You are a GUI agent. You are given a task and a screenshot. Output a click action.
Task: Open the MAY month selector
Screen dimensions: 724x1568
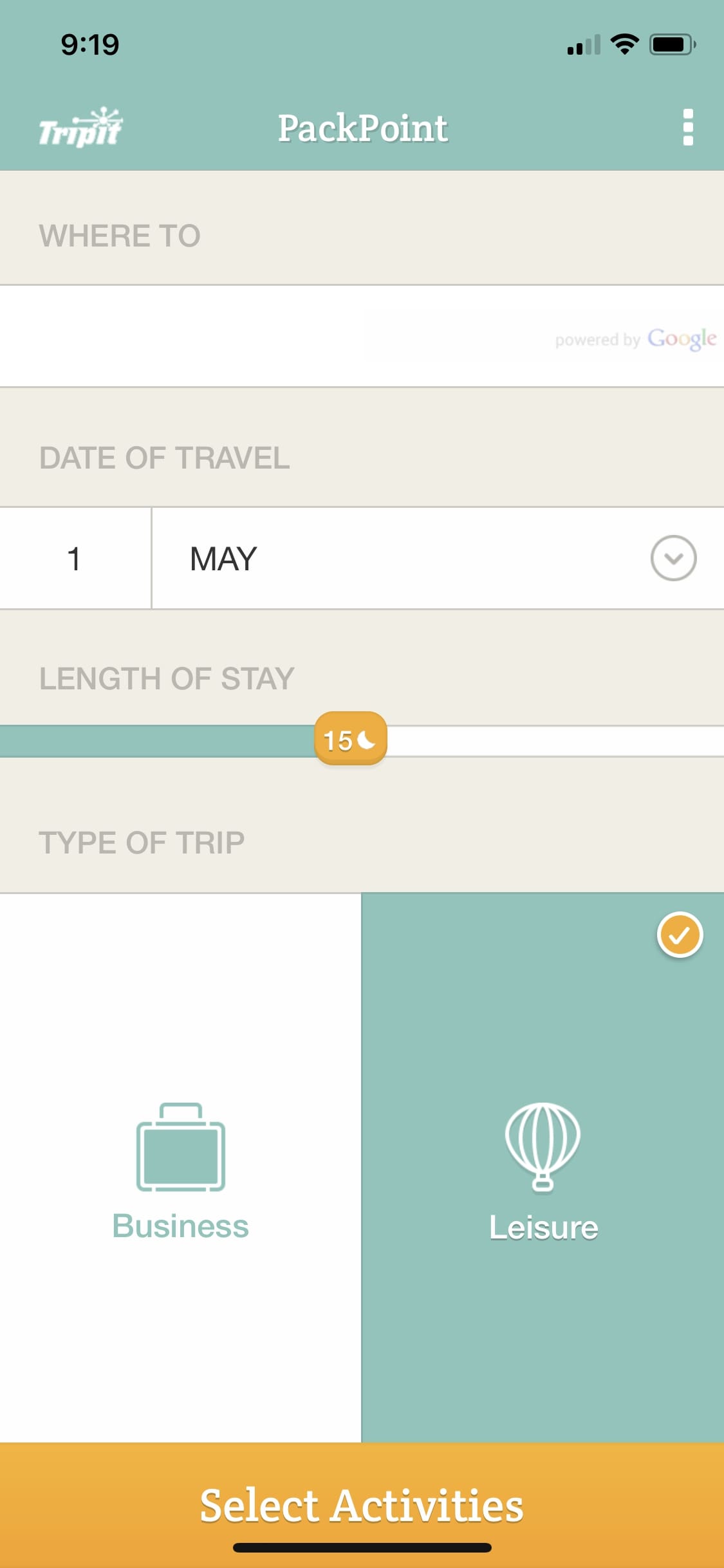pyautogui.click(x=224, y=558)
